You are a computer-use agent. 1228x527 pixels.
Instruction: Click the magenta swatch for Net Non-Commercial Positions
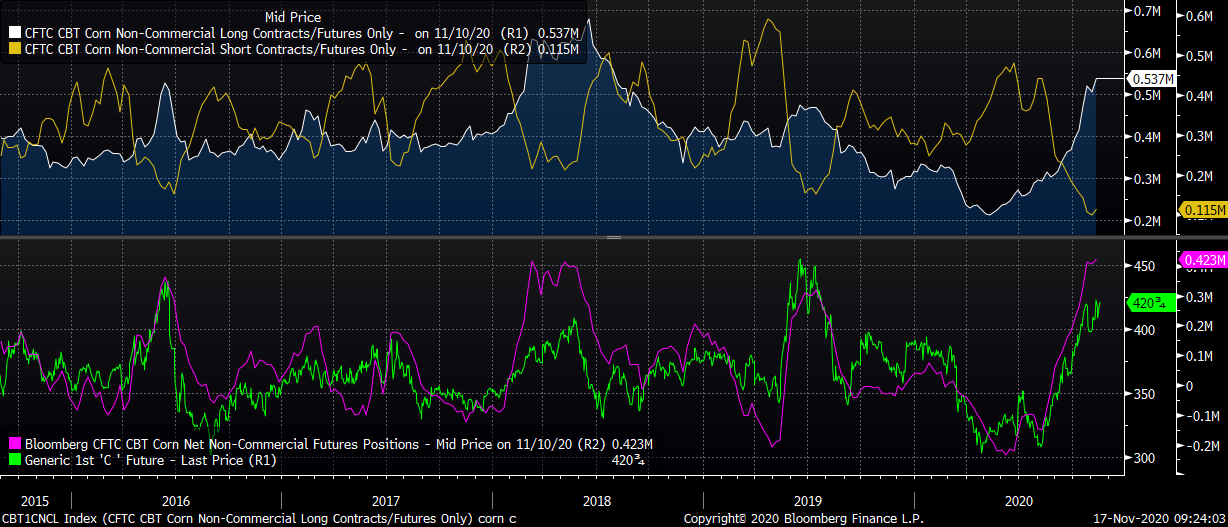point(14,444)
